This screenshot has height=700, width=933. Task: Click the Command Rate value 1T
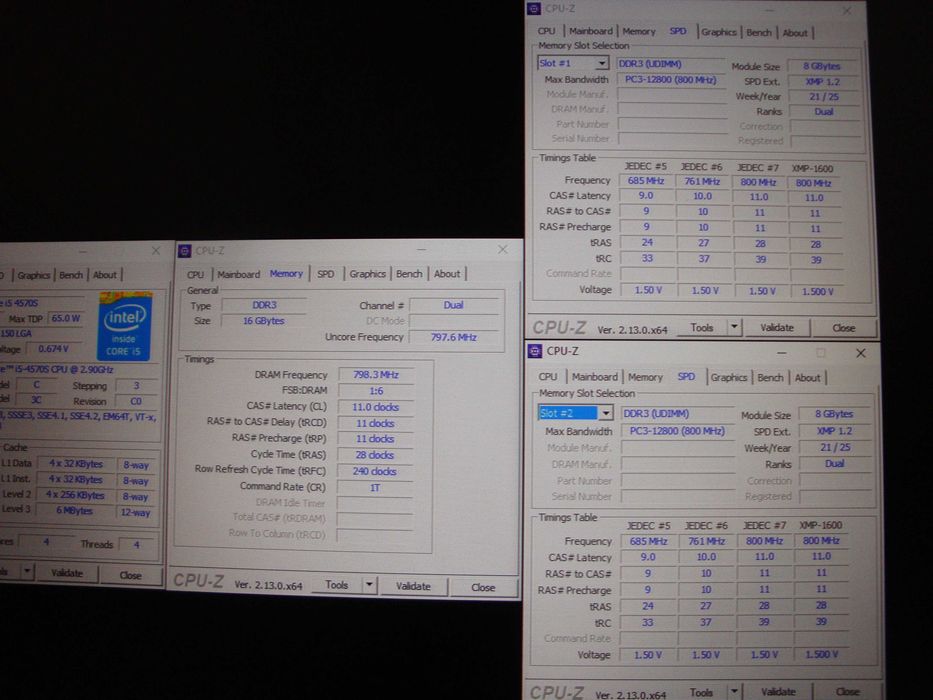(x=375, y=488)
